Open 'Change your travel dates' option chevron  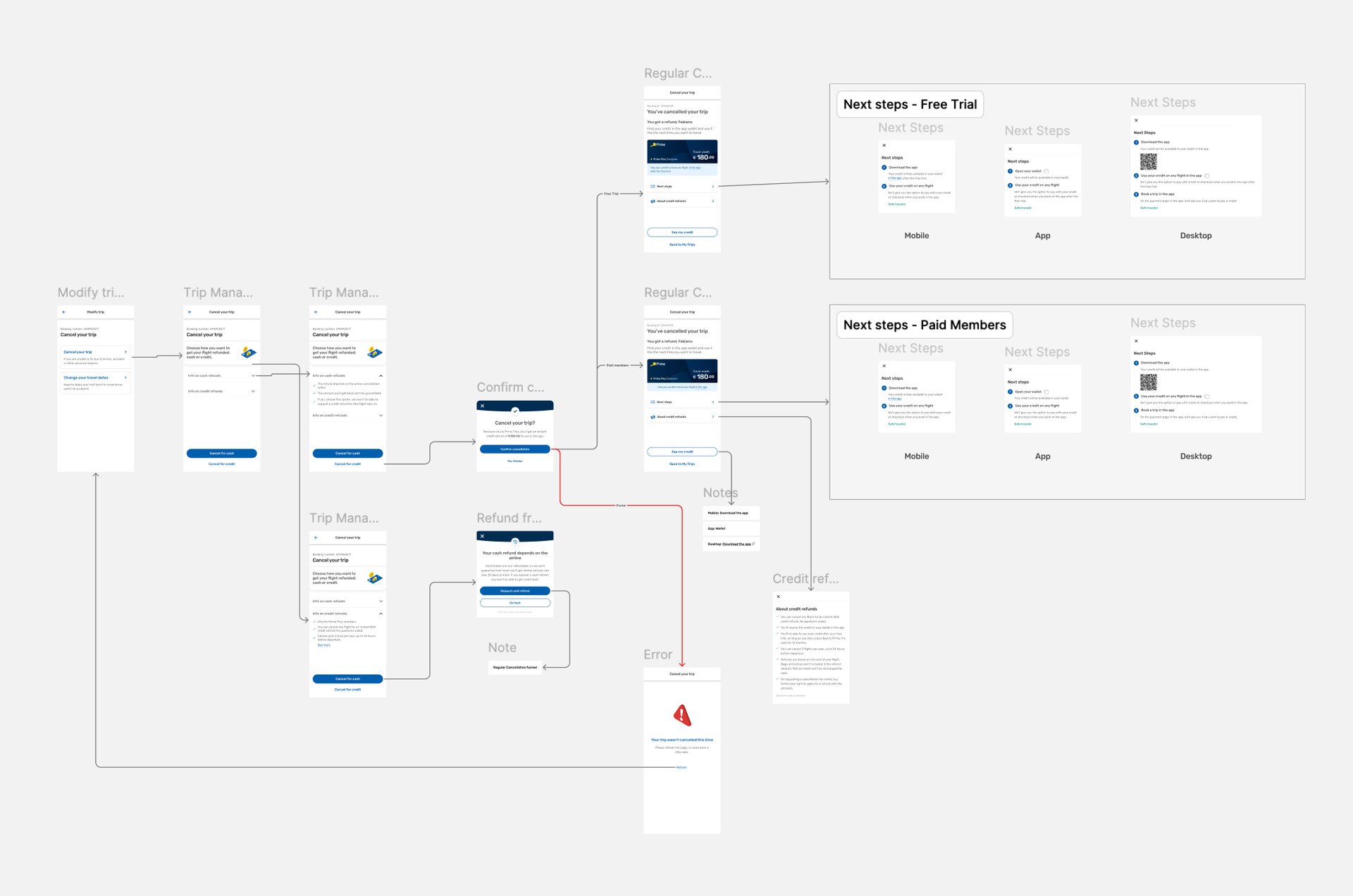(x=125, y=378)
